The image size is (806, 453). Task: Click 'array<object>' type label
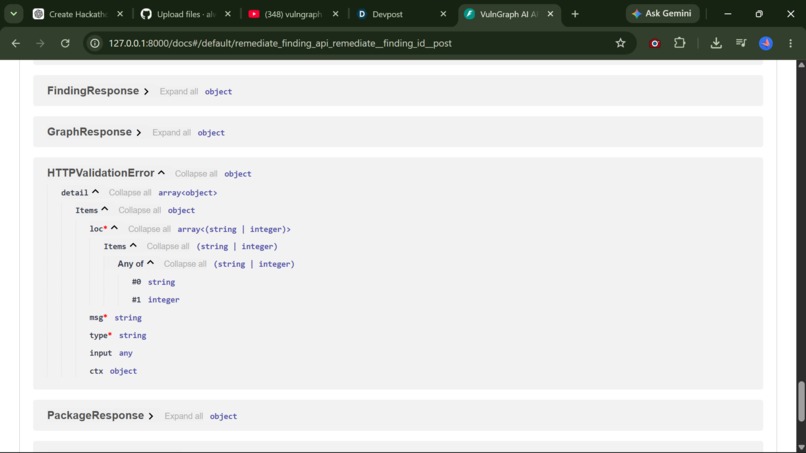[x=188, y=193]
